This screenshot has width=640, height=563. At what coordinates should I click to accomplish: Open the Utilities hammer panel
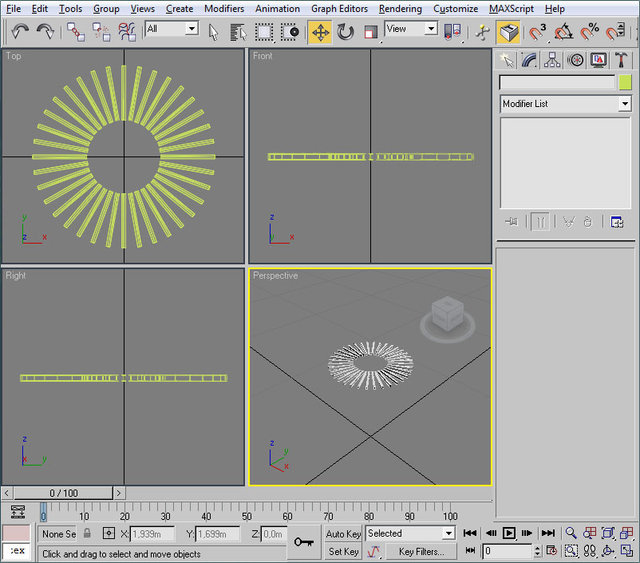[x=621, y=60]
